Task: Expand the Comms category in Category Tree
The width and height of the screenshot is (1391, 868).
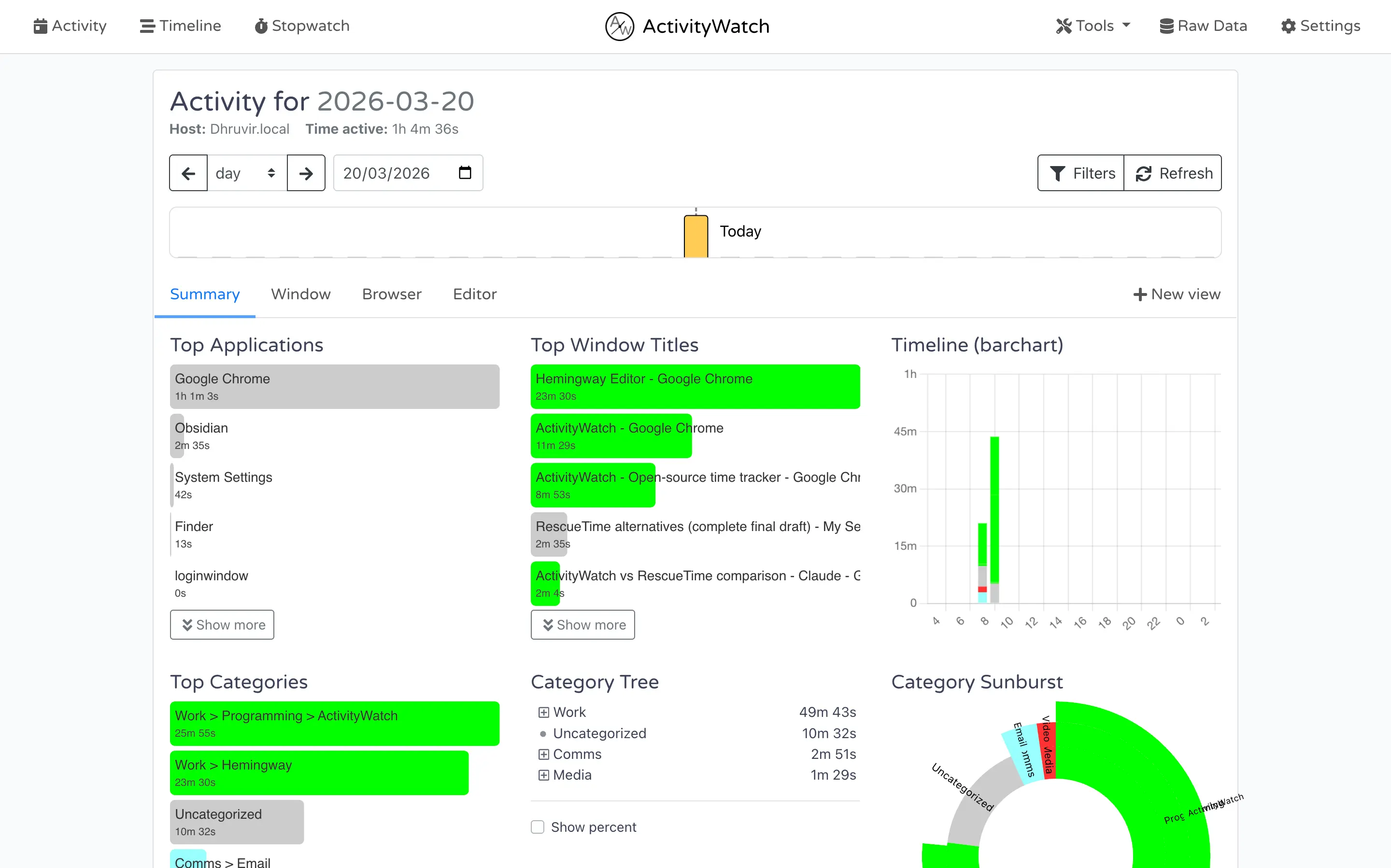Action: pos(543,754)
